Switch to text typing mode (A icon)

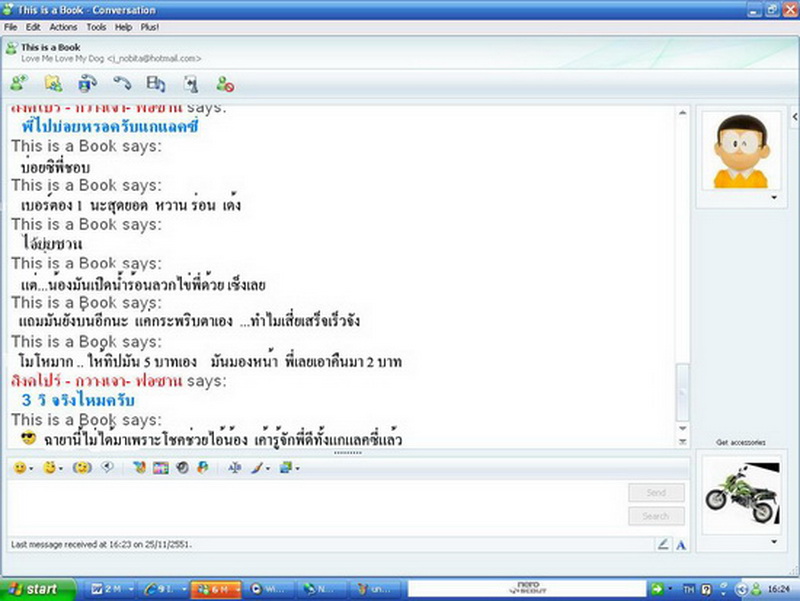pyautogui.click(x=680, y=544)
